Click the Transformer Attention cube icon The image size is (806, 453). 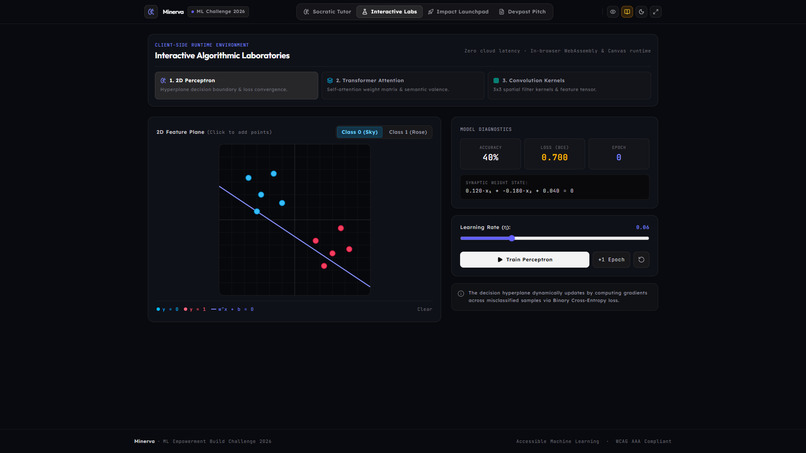coord(329,80)
